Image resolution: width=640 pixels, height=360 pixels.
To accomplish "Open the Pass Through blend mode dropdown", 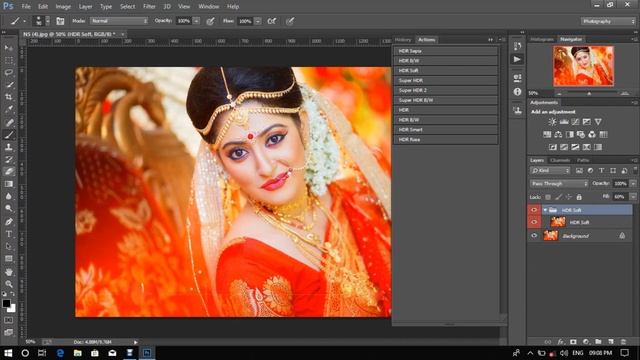I will [x=559, y=184].
